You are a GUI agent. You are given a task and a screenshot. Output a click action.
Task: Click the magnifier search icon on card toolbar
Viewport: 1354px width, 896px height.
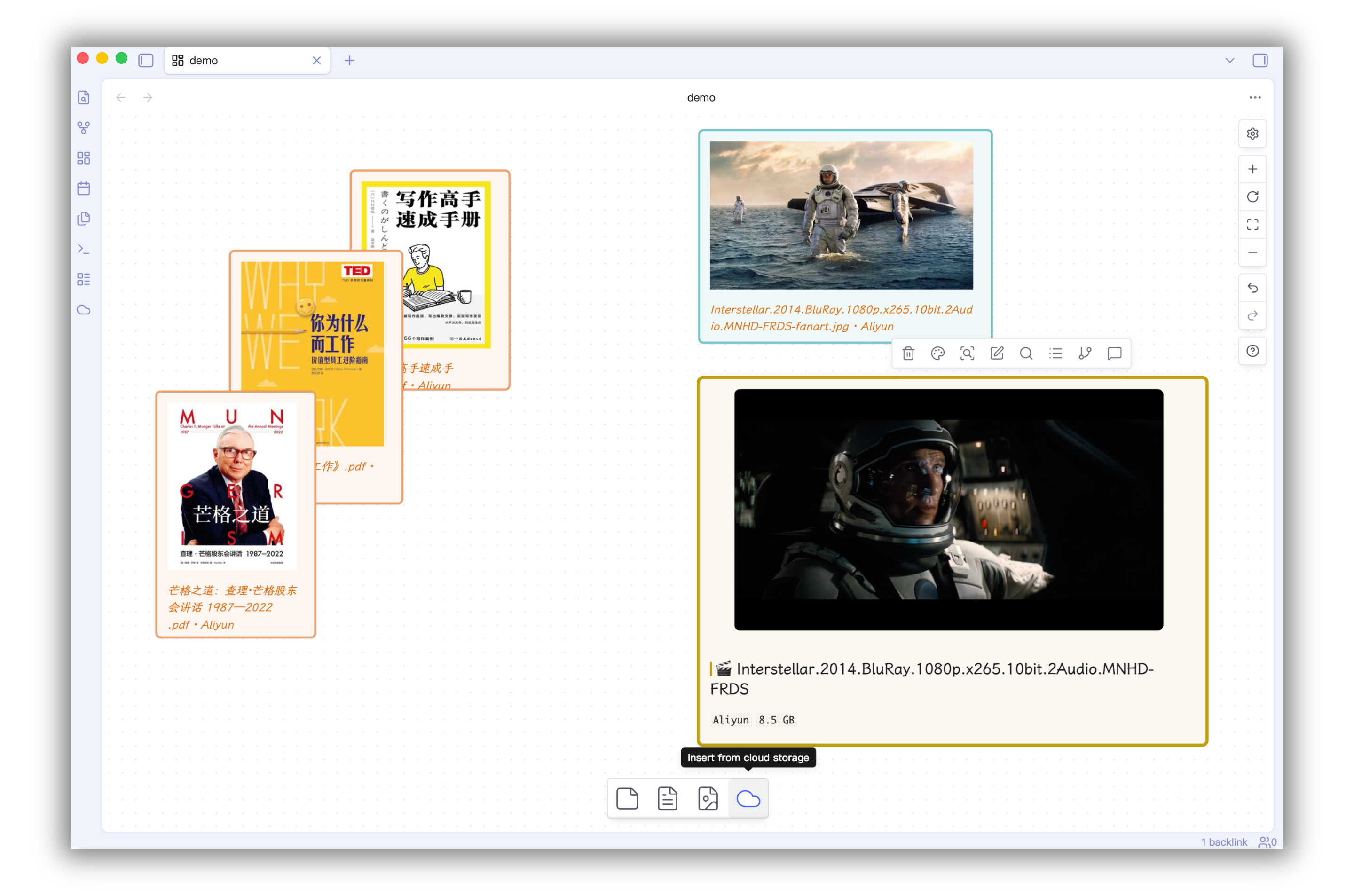[1026, 354]
